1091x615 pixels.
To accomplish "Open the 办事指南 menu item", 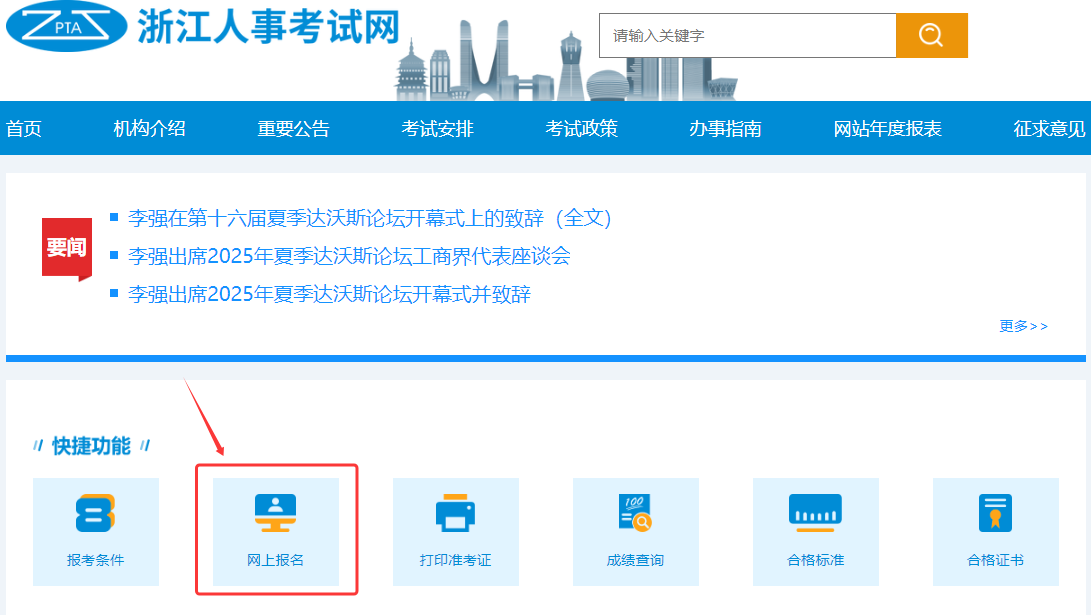I will tap(723, 128).
